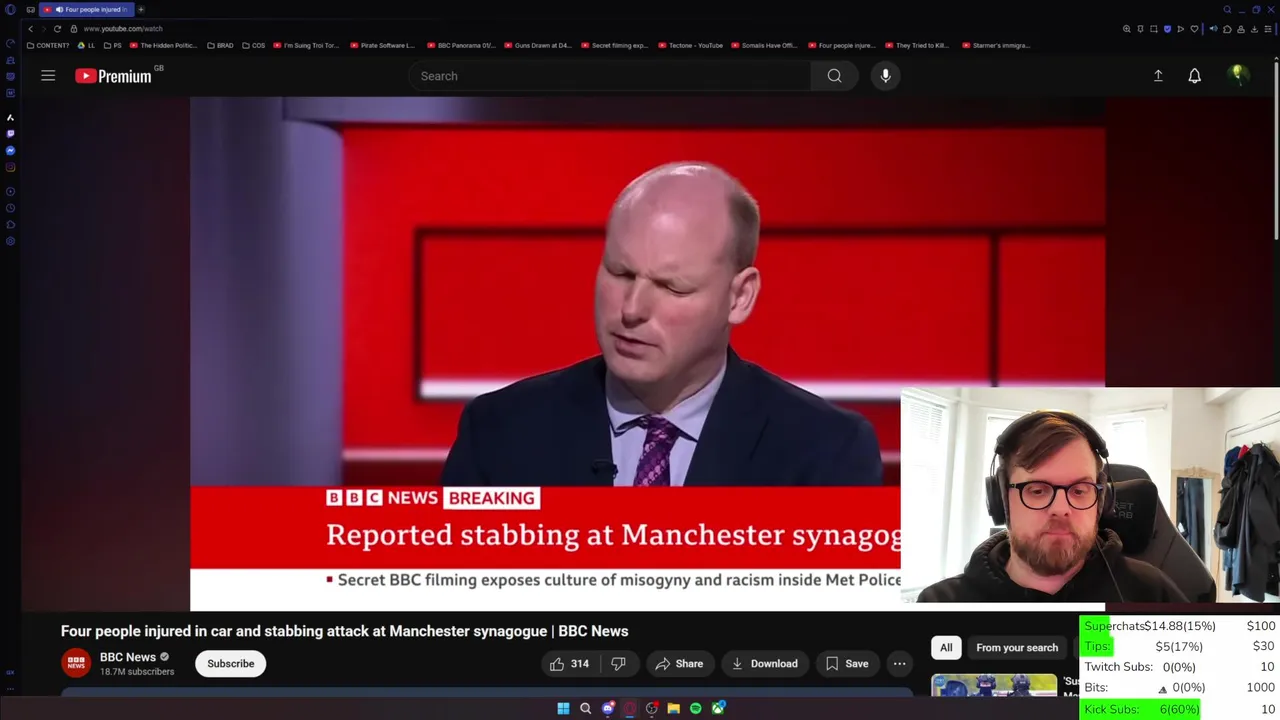The width and height of the screenshot is (1280, 720).
Task: Open taskbar search icon
Action: coord(585,708)
